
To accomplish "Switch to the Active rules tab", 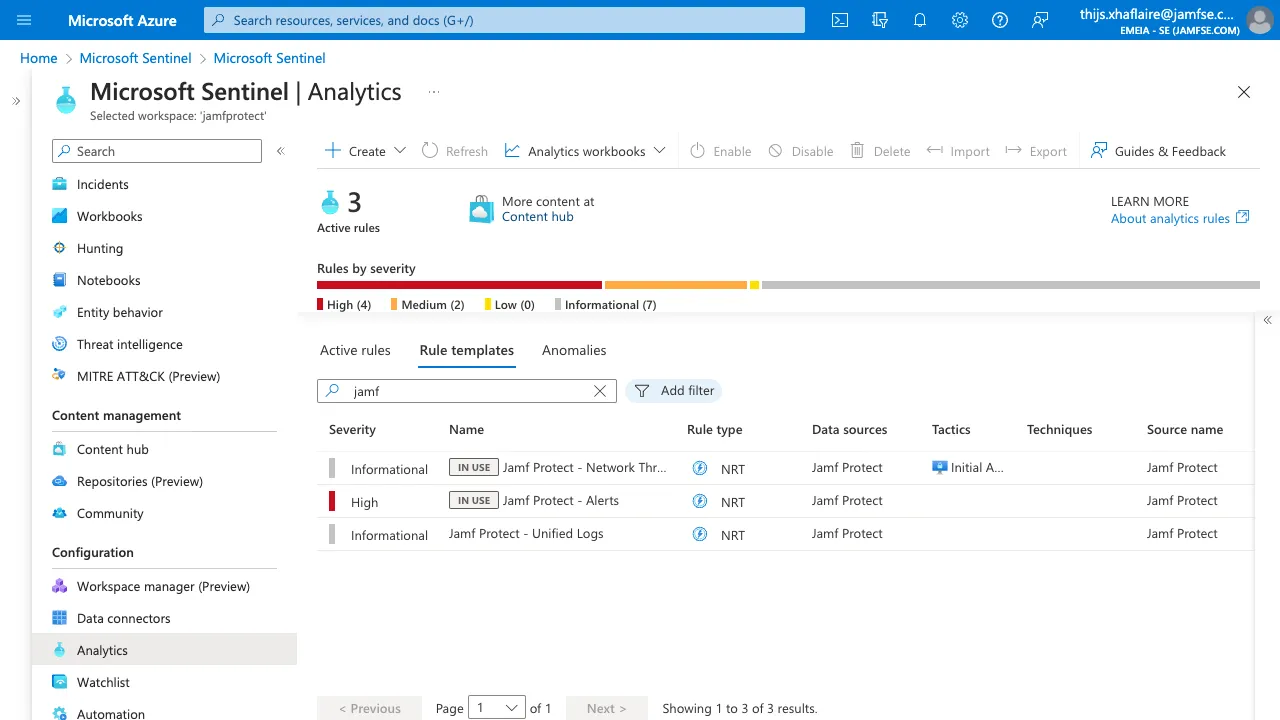I will click(x=355, y=350).
